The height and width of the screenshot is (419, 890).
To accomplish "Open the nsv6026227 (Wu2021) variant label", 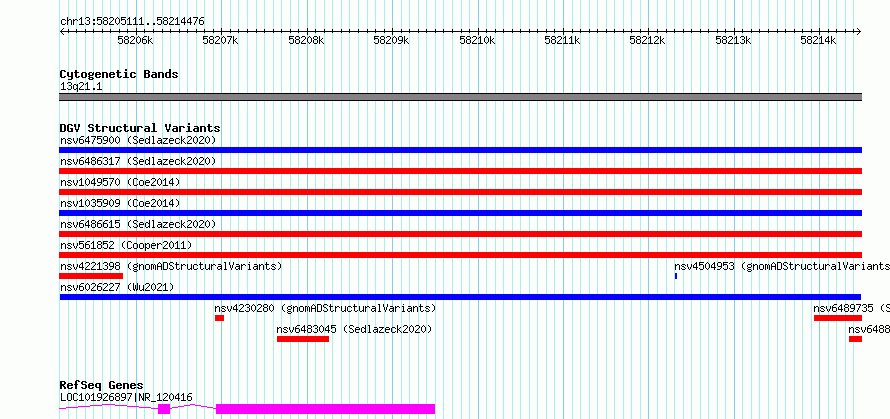I will tap(117, 287).
